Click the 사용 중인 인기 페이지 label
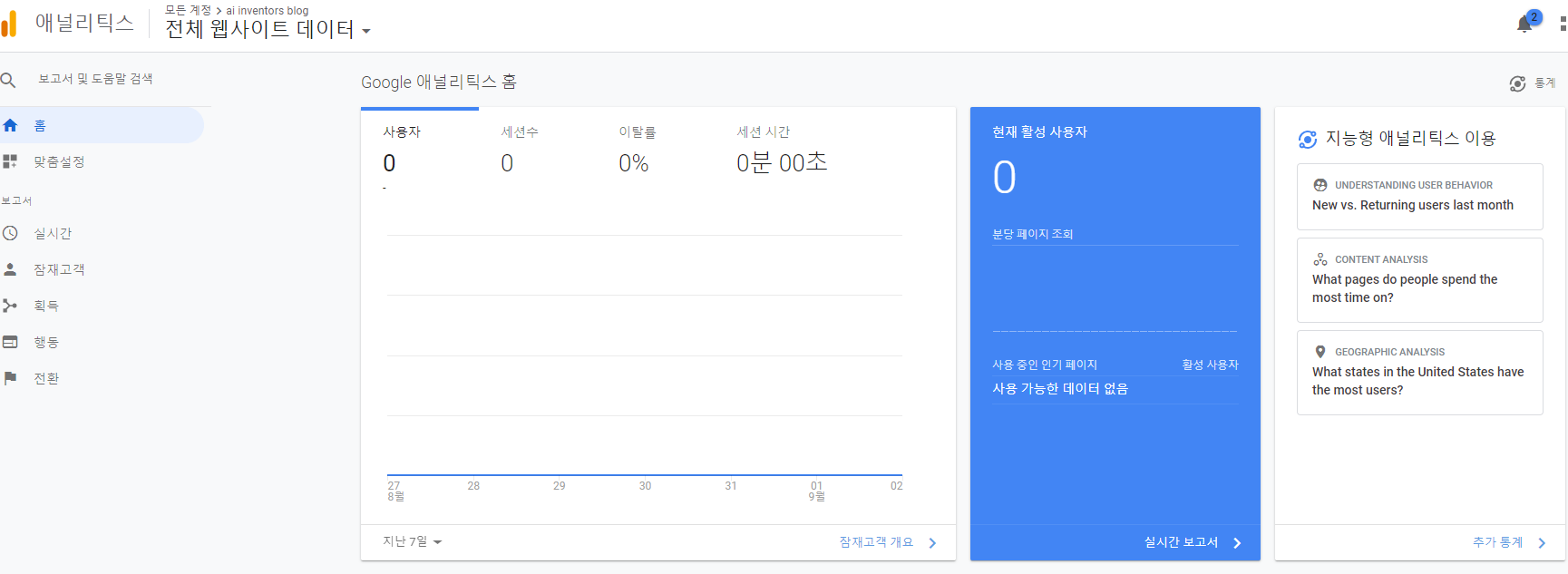 pos(1045,365)
